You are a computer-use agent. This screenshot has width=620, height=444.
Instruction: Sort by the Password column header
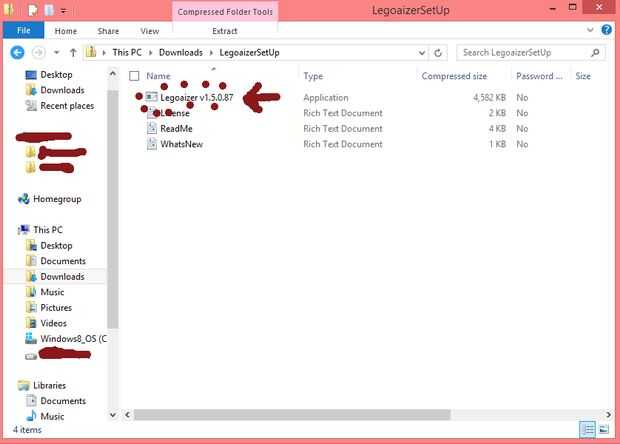[x=539, y=76]
